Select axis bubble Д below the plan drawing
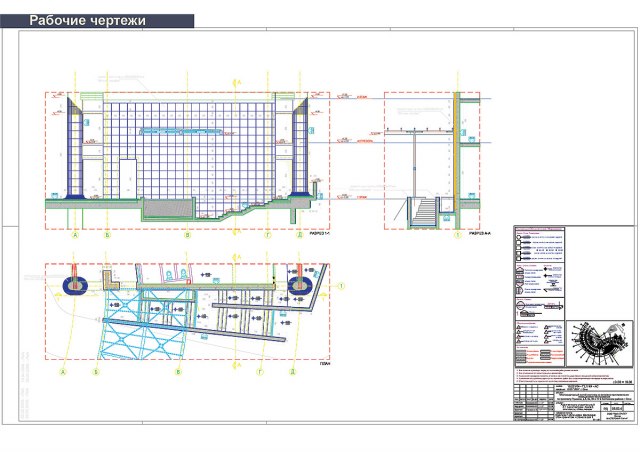 click(293, 372)
